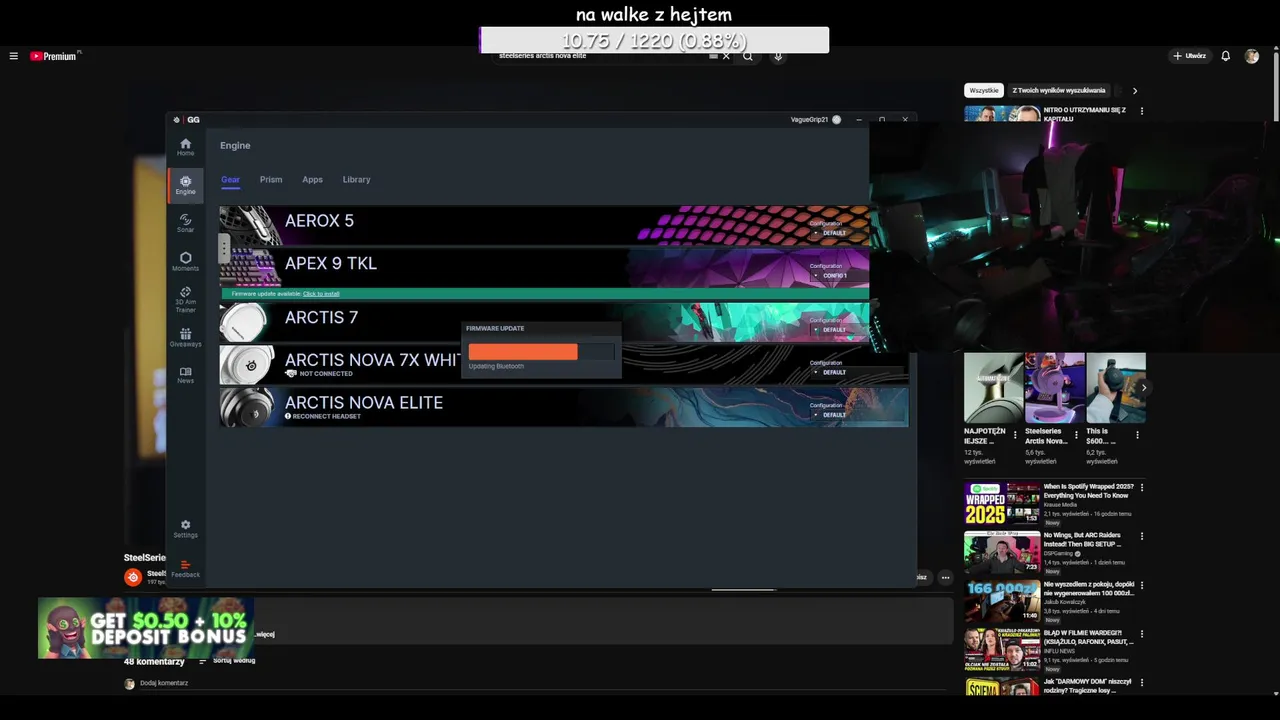Image resolution: width=1280 pixels, height=720 pixels.
Task: Open video actions three-dot menu
Action: [945, 577]
